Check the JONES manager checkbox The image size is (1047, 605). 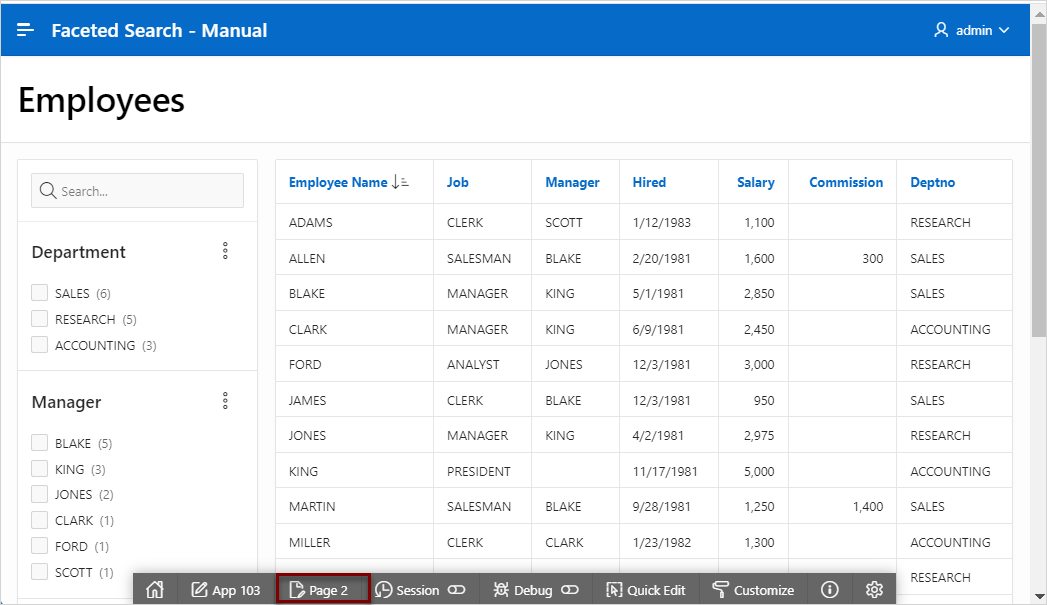pos(39,494)
